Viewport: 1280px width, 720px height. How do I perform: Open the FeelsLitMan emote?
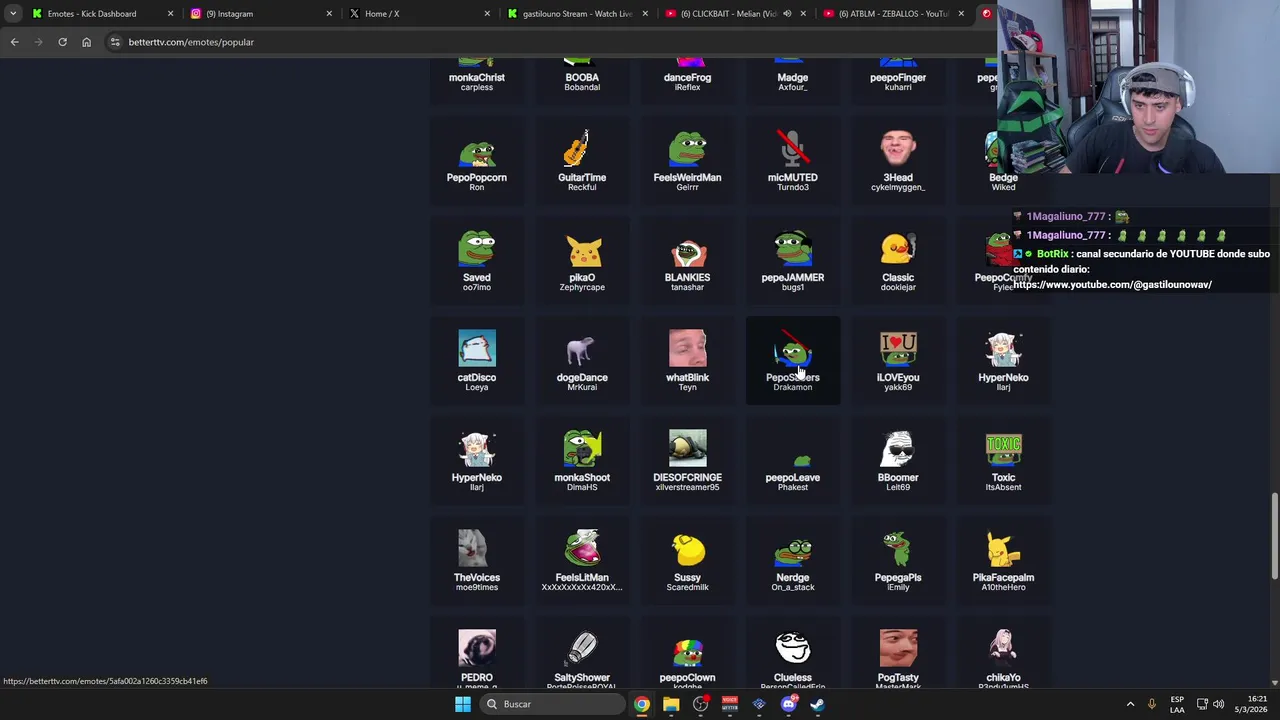tap(582, 560)
